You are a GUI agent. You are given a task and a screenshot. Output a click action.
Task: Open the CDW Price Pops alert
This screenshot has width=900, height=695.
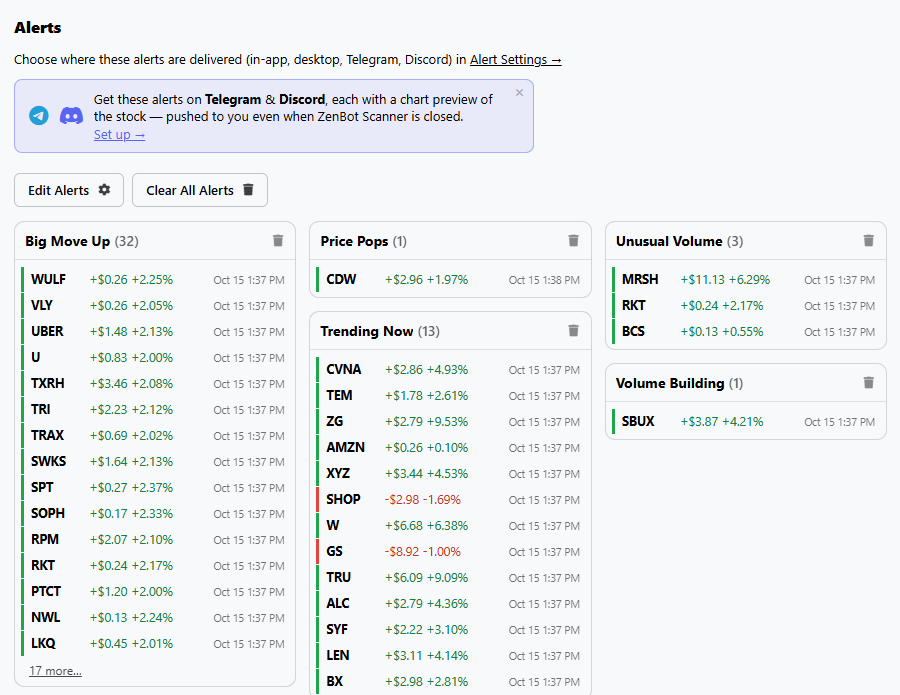pyautogui.click(x=451, y=279)
